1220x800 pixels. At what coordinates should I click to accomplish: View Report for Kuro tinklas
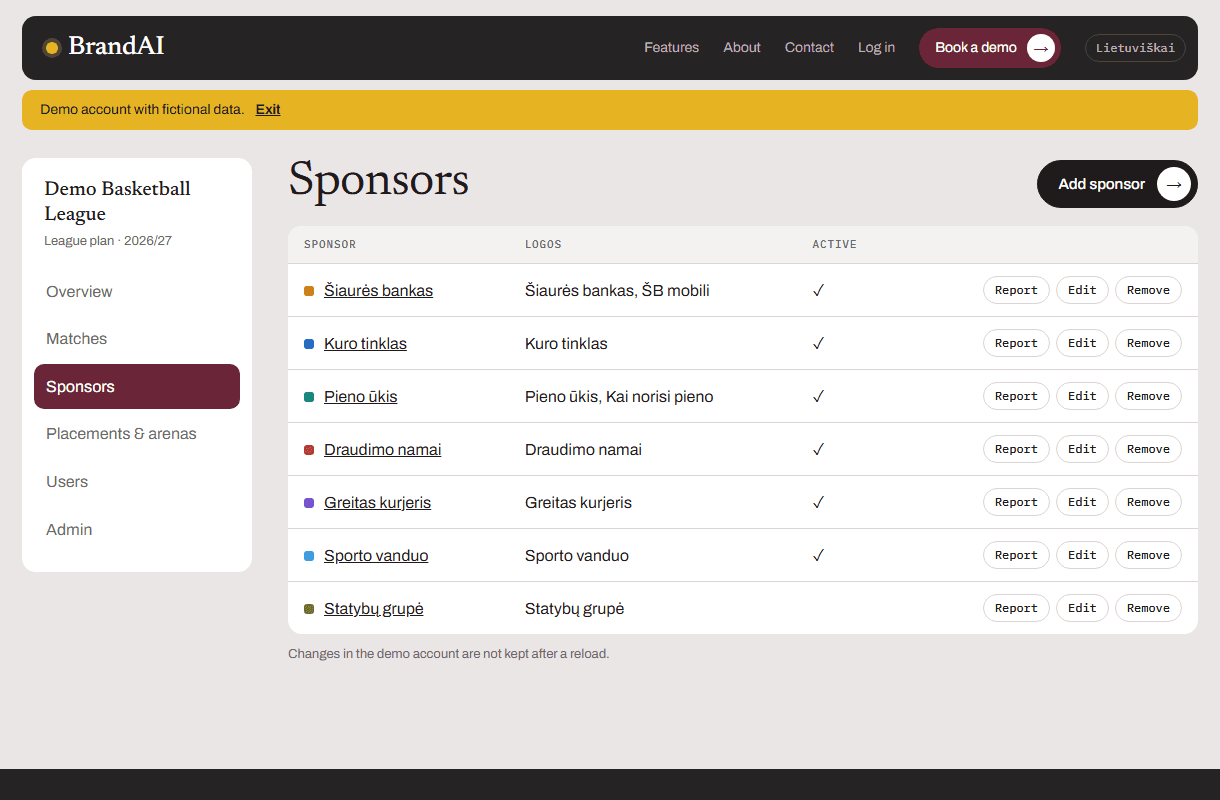click(1016, 343)
